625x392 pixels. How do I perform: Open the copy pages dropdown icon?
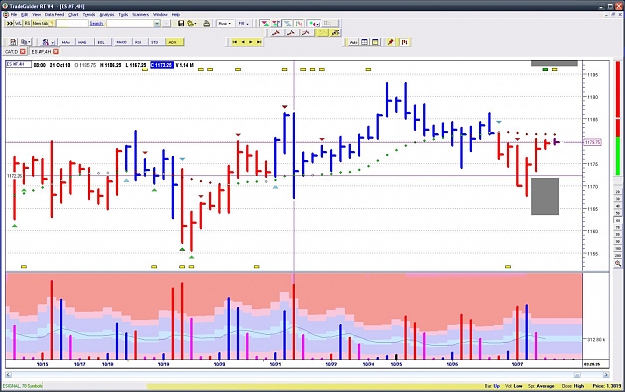pyautogui.click(x=26, y=42)
